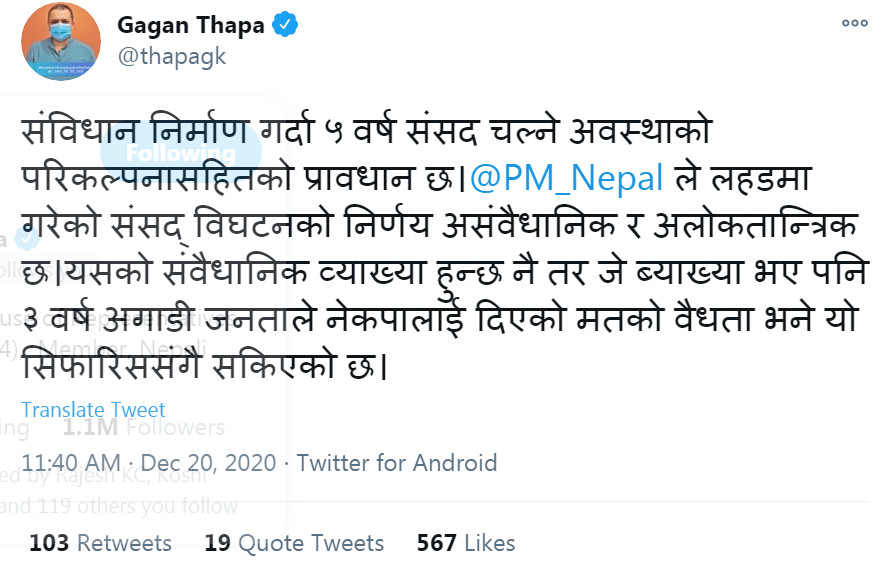Viewport: 892px width, 571px height.
Task: Open Gagan Thapa's profile via display name
Action: click(x=191, y=25)
